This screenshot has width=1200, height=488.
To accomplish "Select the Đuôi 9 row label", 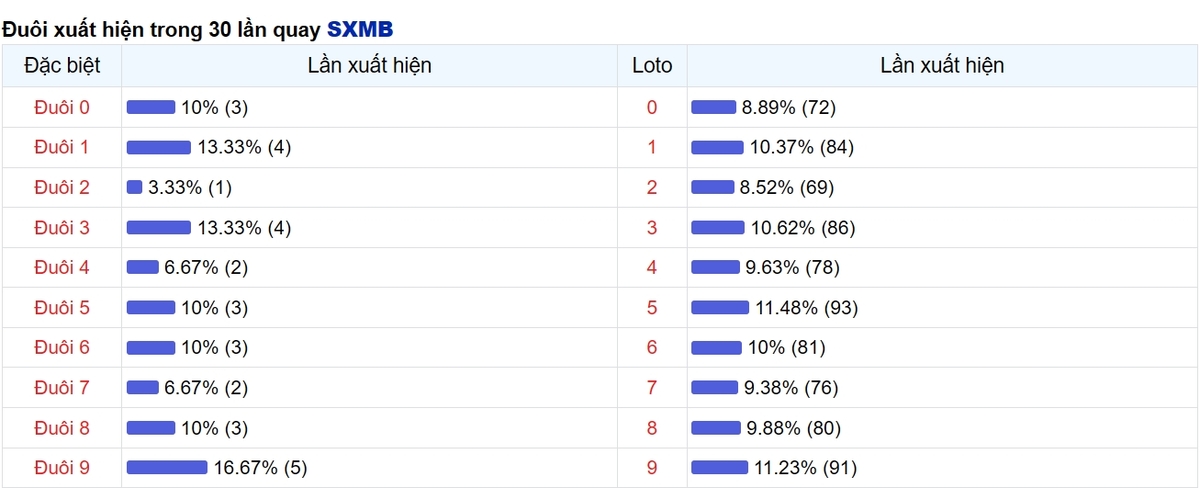I will pos(61,467).
